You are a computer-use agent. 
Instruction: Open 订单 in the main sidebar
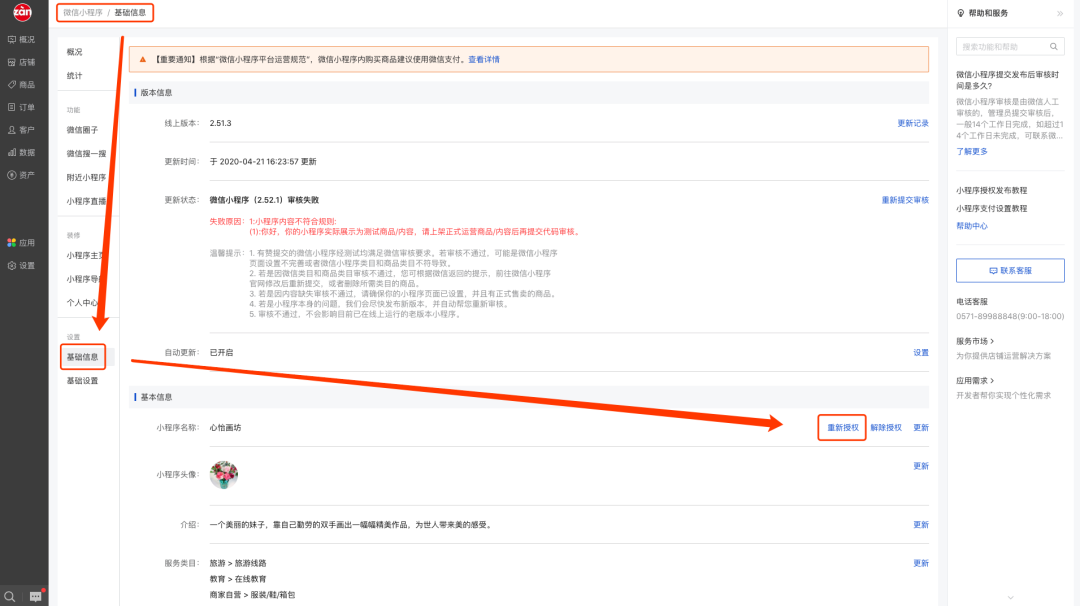(x=21, y=107)
